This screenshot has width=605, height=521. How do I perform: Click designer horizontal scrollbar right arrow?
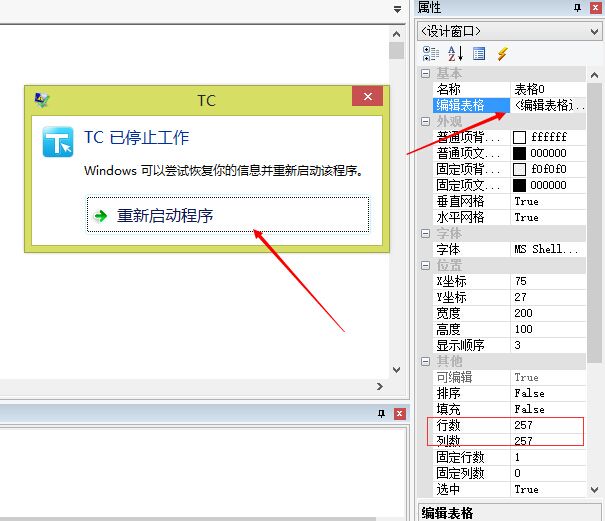380,386
